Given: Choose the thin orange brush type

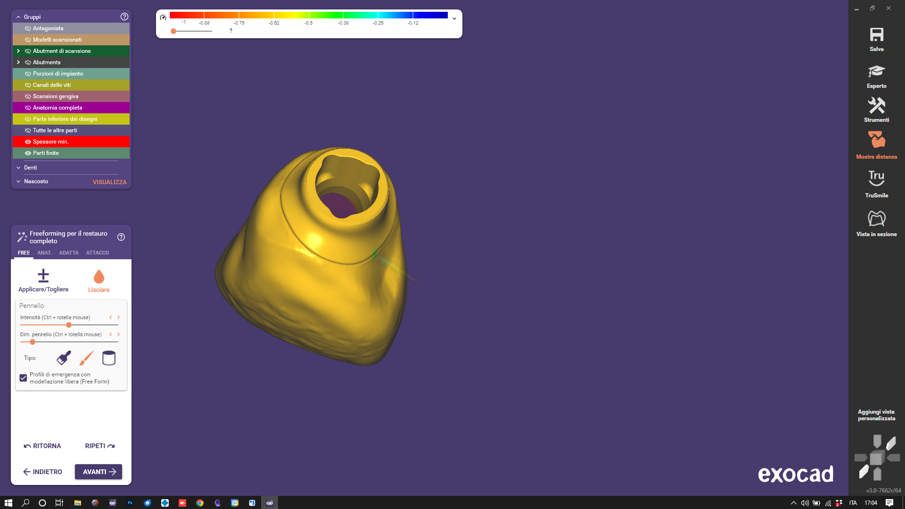Looking at the screenshot, I should coord(86,358).
